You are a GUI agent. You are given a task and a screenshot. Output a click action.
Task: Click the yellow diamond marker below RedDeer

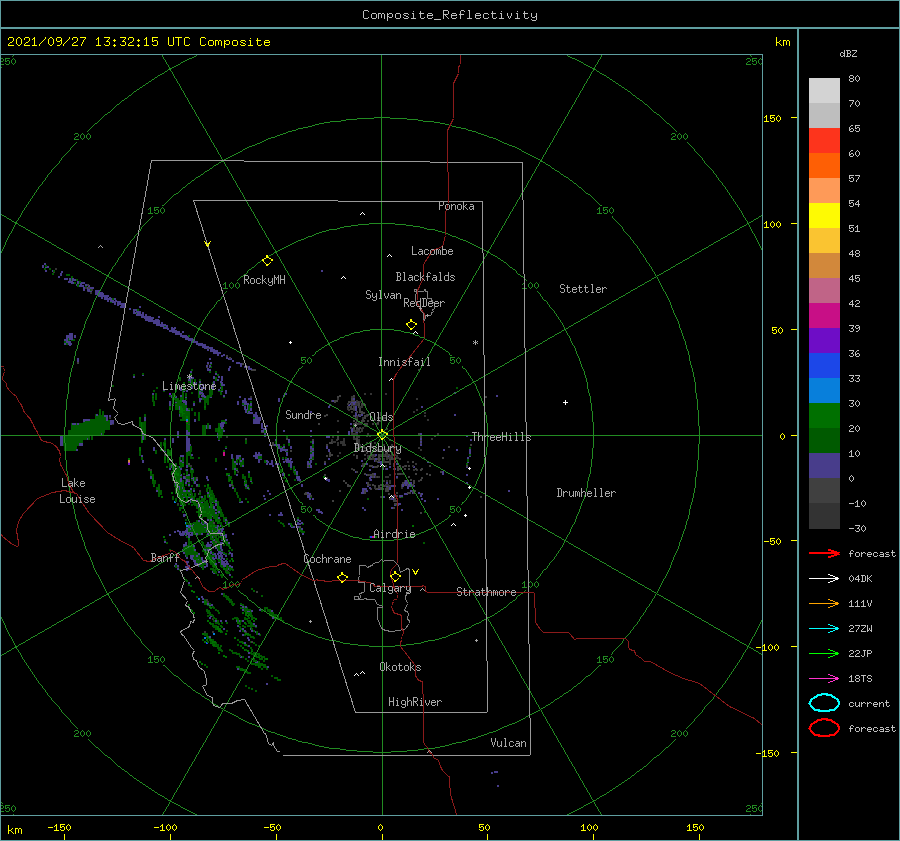[x=412, y=325]
